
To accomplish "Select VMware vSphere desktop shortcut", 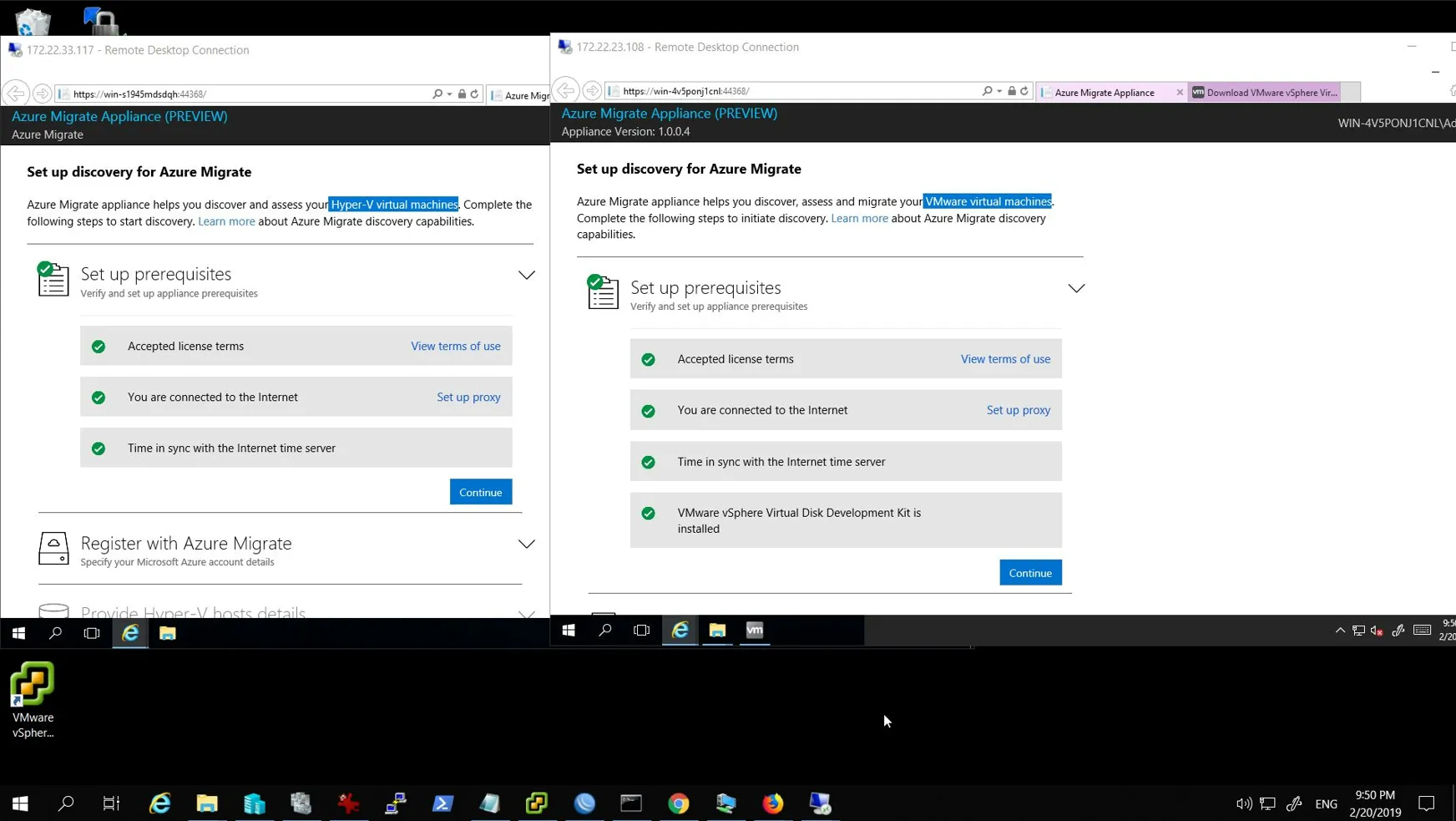I will tap(33, 700).
